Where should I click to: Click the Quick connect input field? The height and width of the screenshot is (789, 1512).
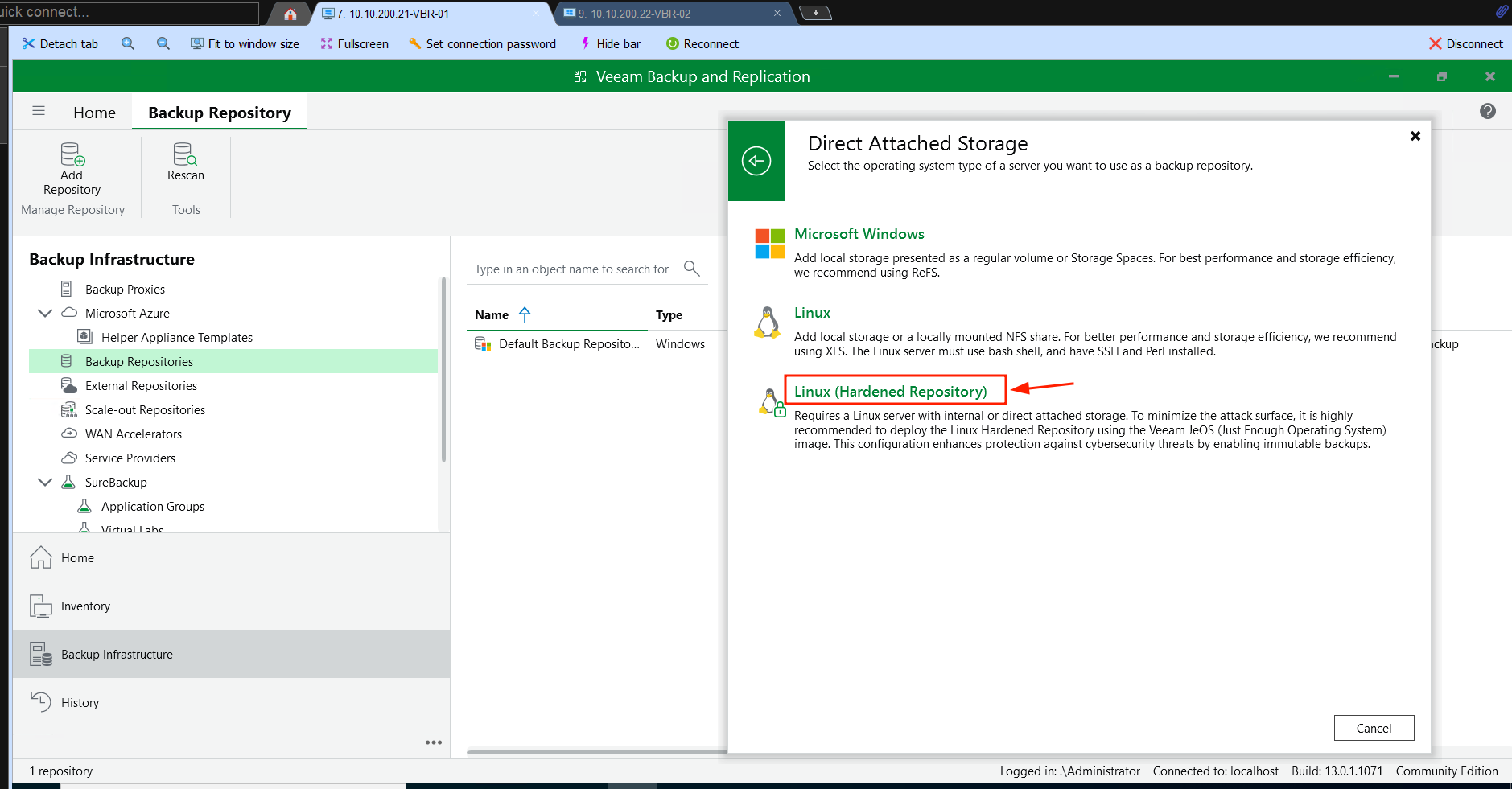pos(130,13)
